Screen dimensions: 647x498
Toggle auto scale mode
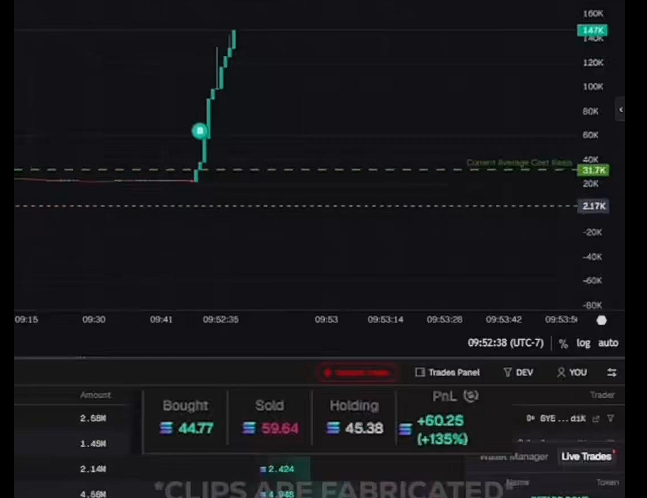[x=608, y=343]
